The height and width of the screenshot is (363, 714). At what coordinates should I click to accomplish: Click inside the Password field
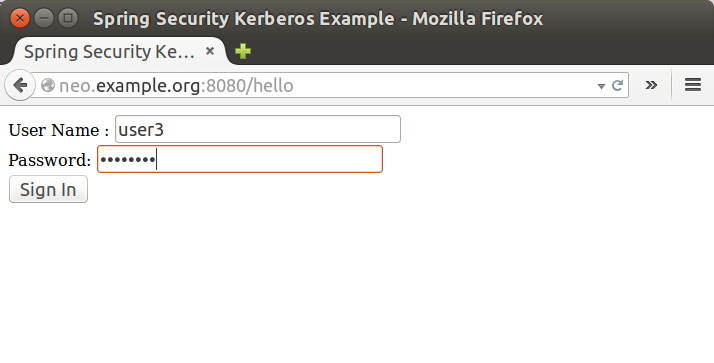coord(240,159)
